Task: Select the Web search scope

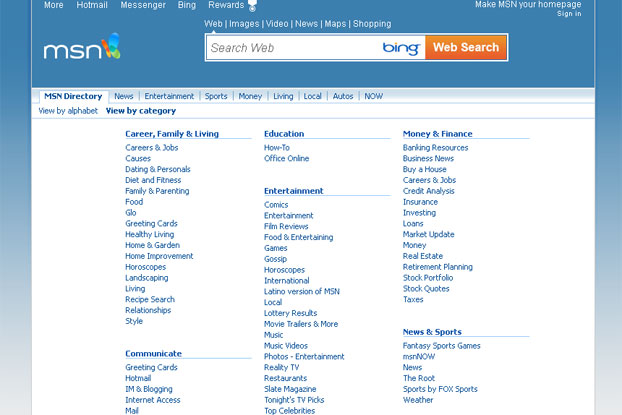Action: (x=213, y=24)
